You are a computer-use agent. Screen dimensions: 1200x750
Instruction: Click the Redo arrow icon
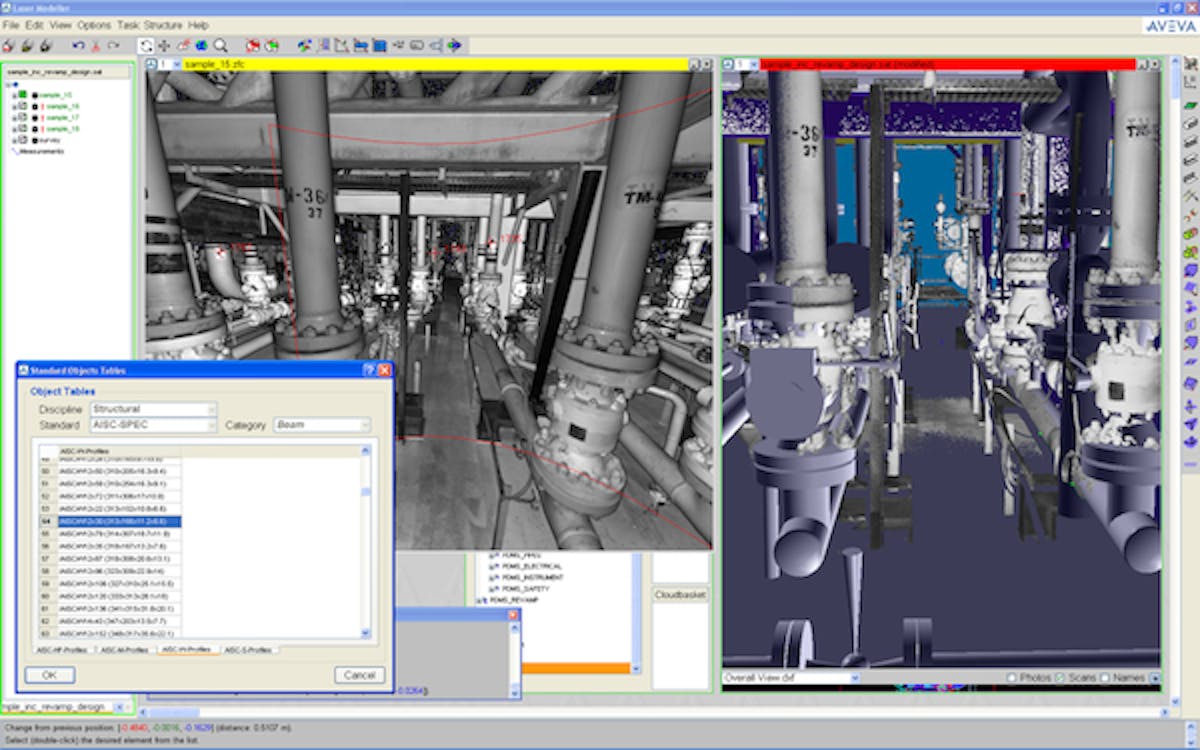pos(113,45)
